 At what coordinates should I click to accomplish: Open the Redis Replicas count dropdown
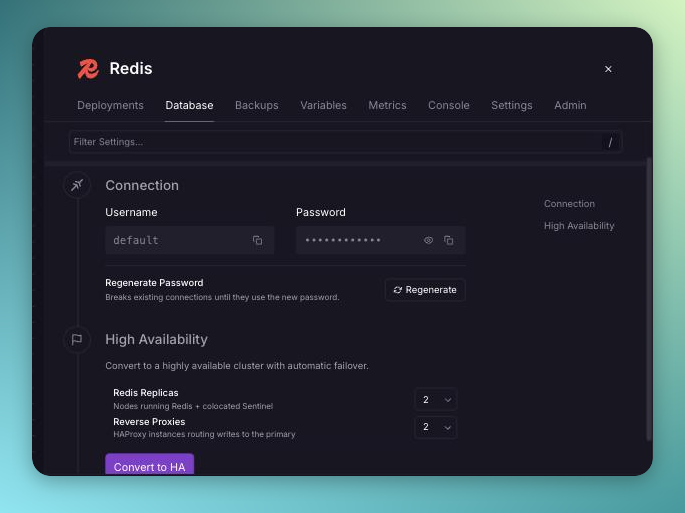(x=436, y=399)
